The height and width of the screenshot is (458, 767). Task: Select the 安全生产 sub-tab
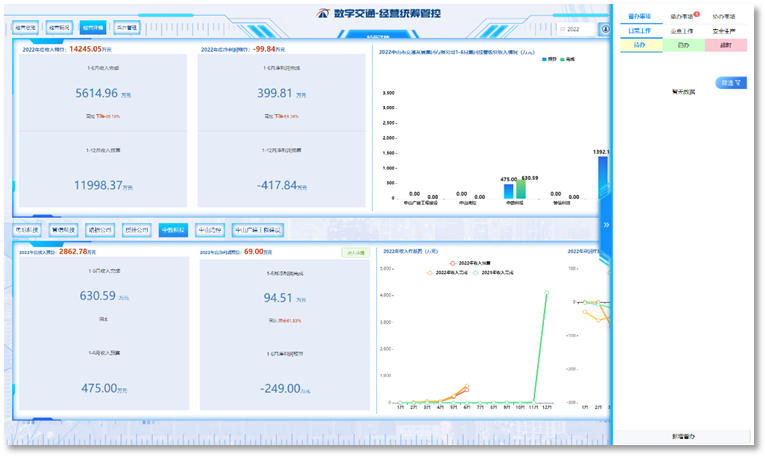click(723, 31)
